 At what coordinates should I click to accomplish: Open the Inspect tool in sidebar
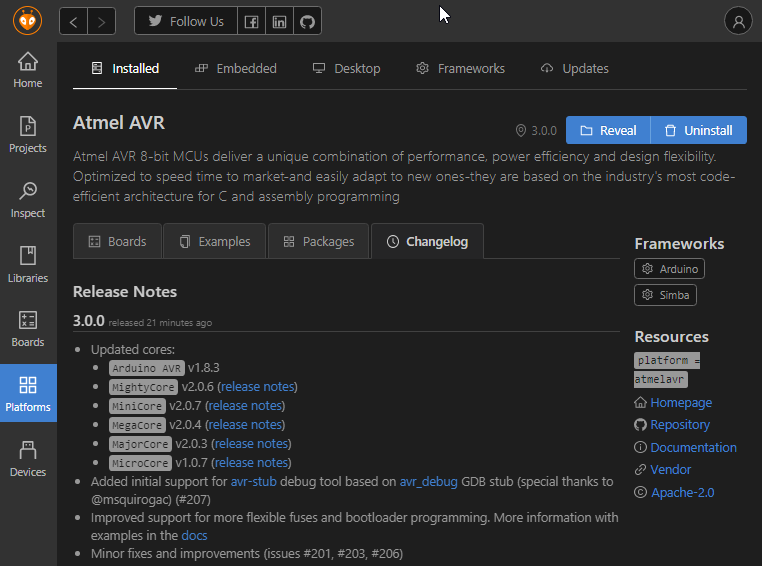tap(28, 200)
